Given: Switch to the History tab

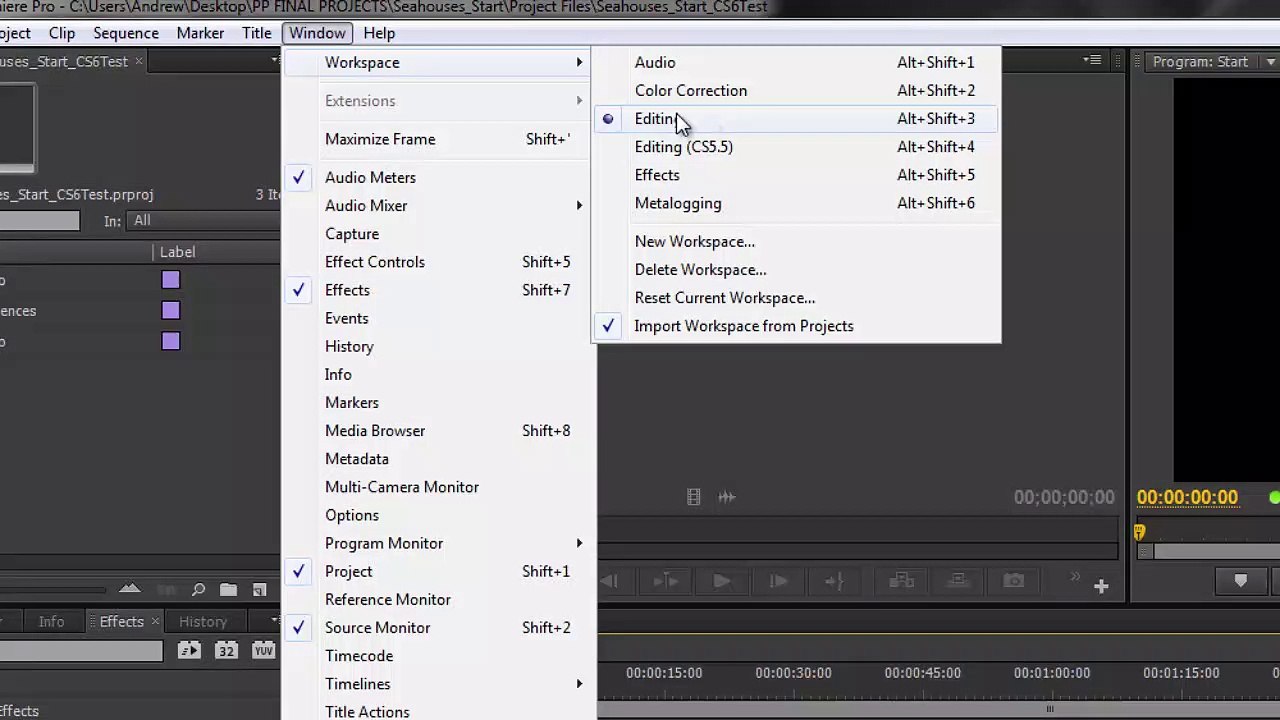Looking at the screenshot, I should (x=203, y=622).
